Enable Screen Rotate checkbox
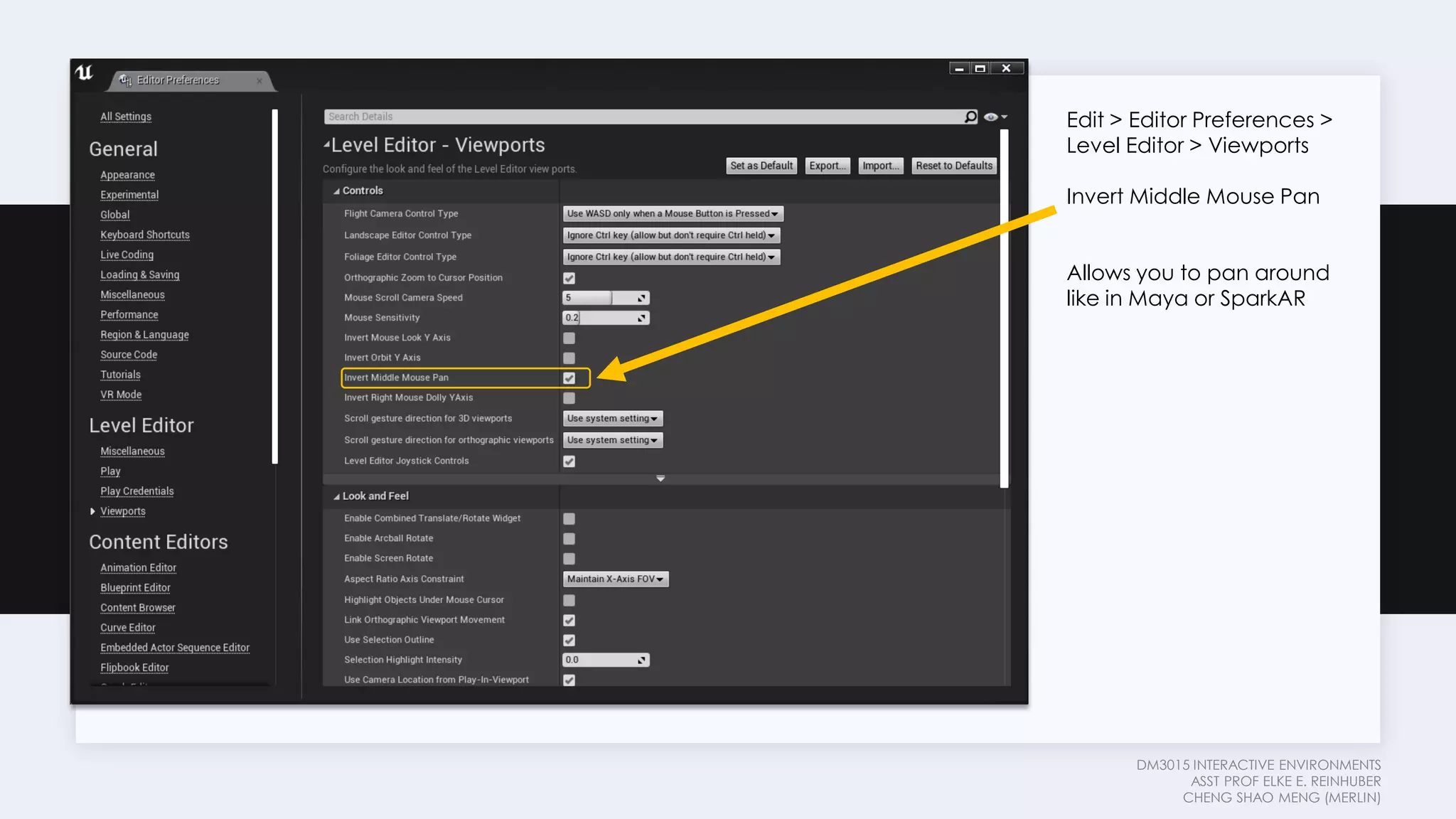The height and width of the screenshot is (819, 1456). click(569, 559)
